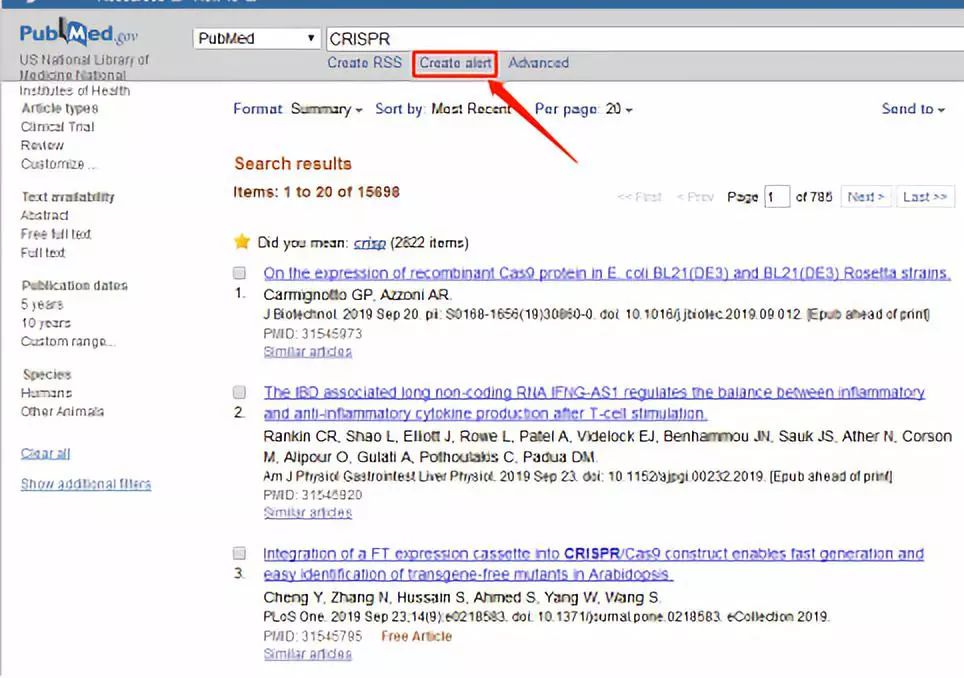Screen dimensions: 964x678
Task: Open the Sort by Most Recent dropdown
Action: point(447,109)
